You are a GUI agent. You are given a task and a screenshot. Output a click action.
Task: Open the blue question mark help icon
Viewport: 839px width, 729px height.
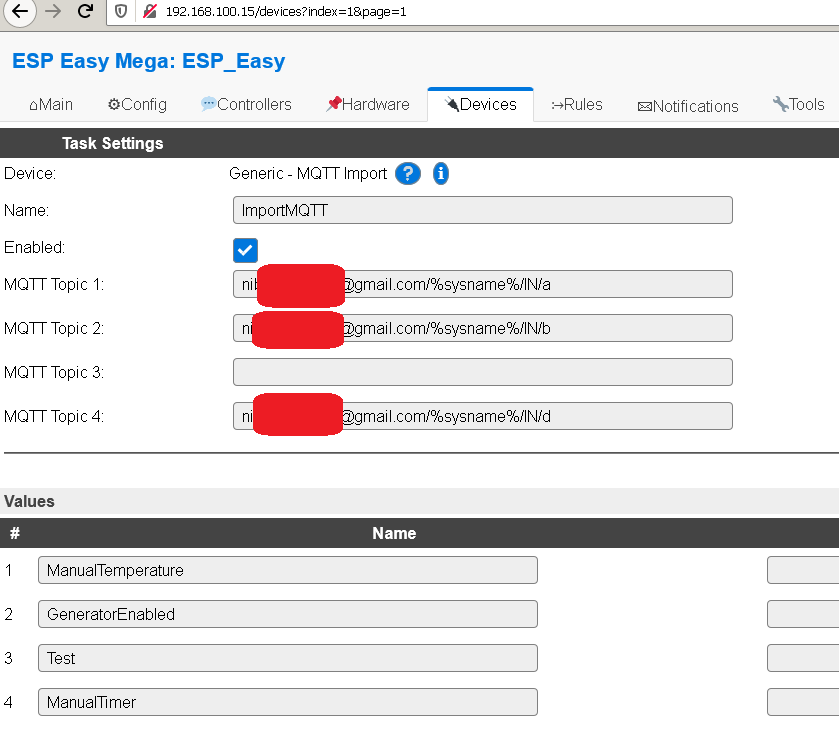[x=408, y=173]
